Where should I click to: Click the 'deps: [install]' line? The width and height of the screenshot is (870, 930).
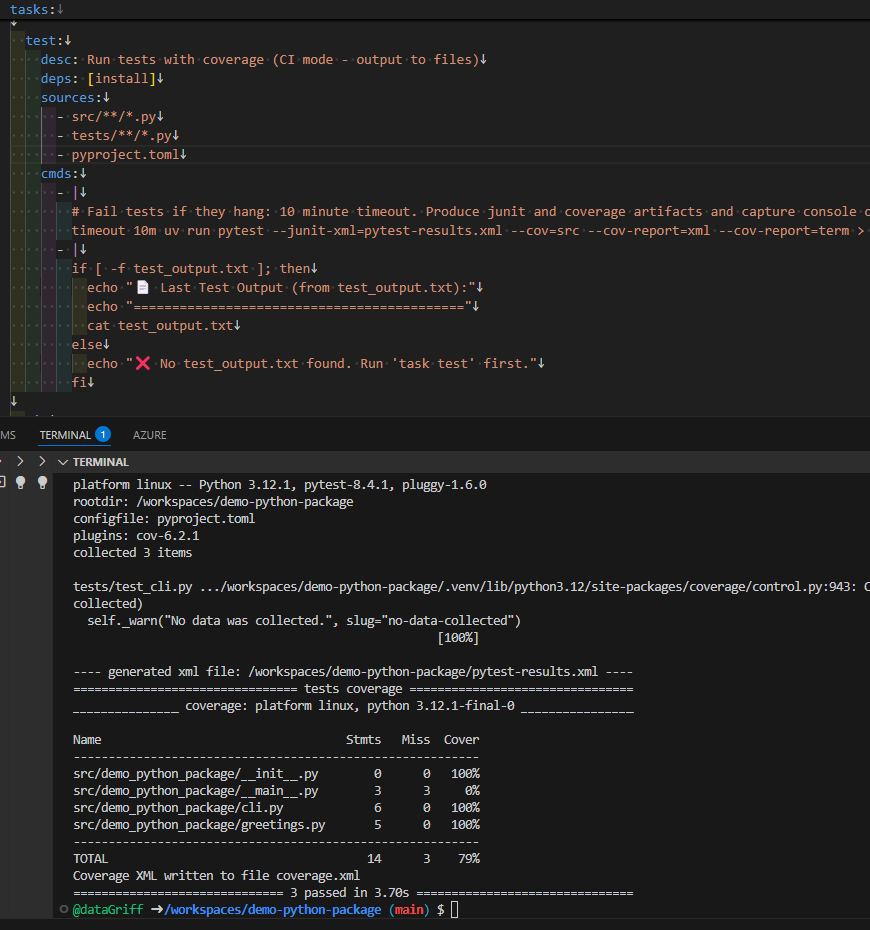(98, 78)
